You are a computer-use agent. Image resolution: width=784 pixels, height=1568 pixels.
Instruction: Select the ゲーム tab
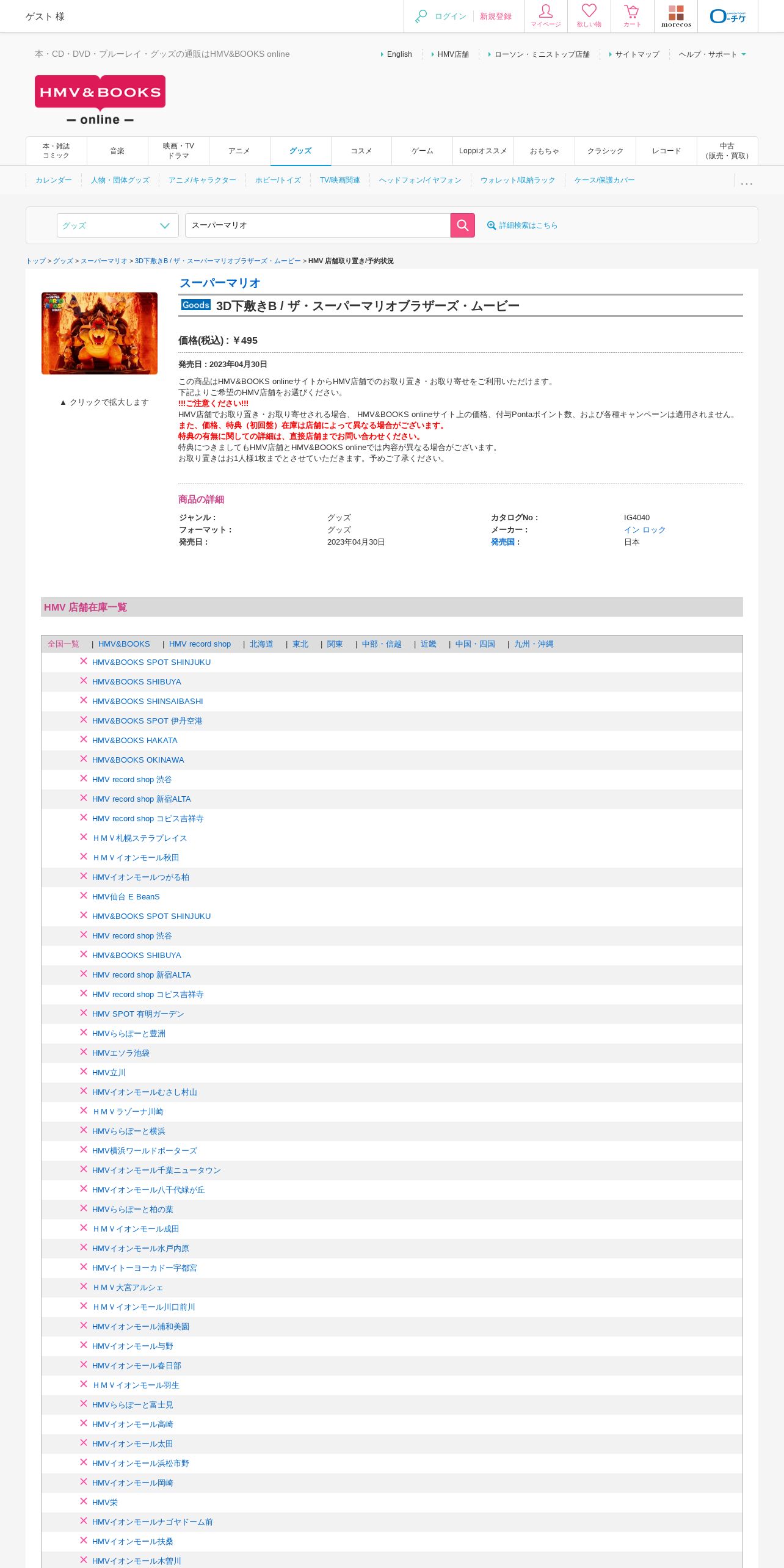(x=422, y=151)
